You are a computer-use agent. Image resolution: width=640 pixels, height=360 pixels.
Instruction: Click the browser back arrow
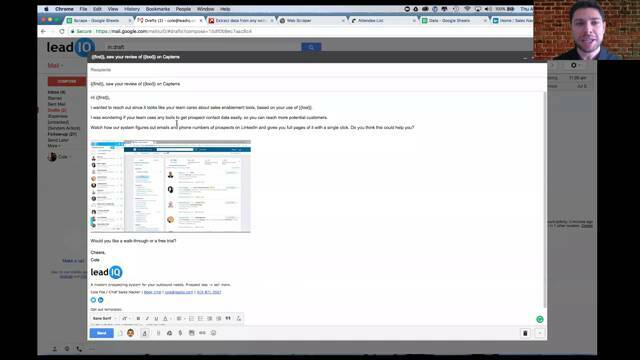coord(44,31)
